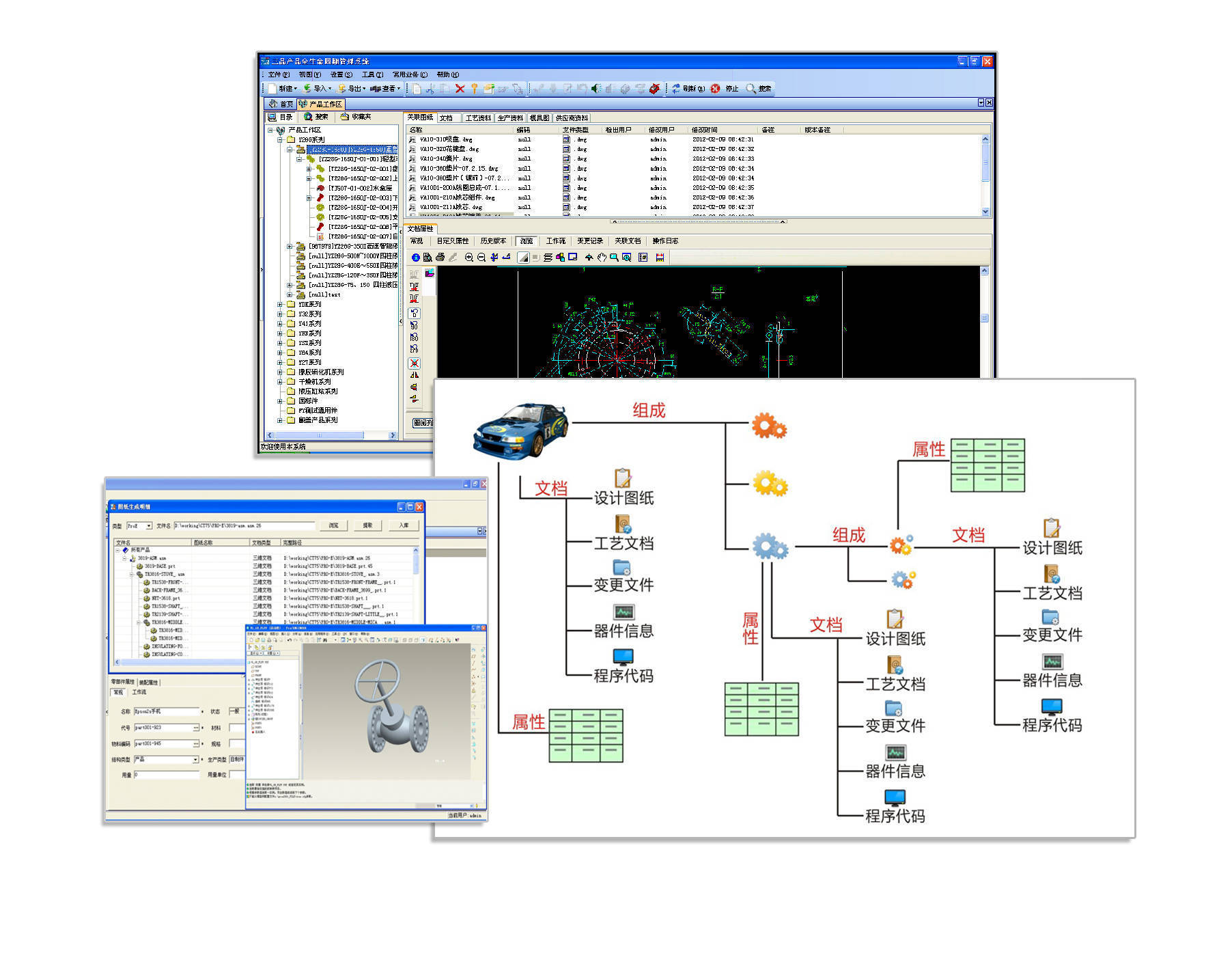Screen dimensions: 1232x962
Task: Click the rotate 270 degrees icon
Action: 414,349
